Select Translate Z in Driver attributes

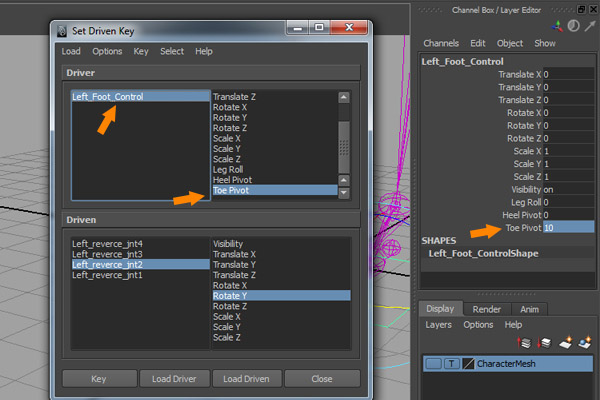[275, 97]
